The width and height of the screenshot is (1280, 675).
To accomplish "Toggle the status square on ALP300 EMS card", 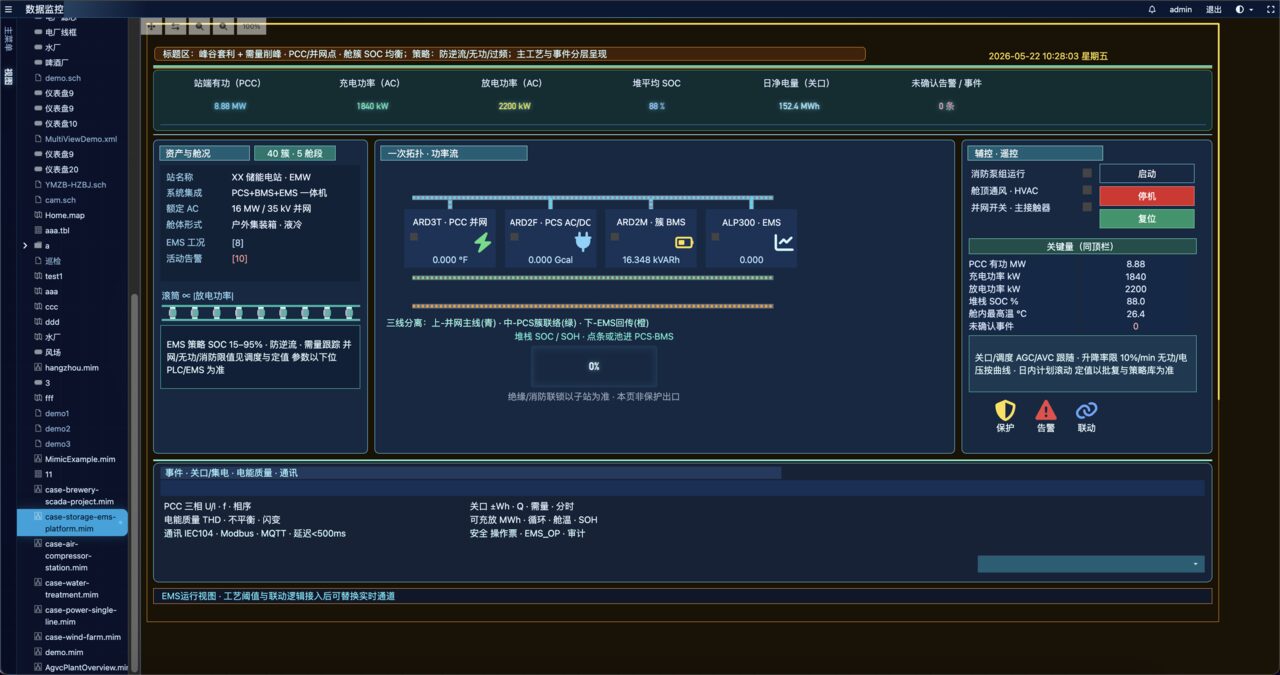I will [715, 237].
